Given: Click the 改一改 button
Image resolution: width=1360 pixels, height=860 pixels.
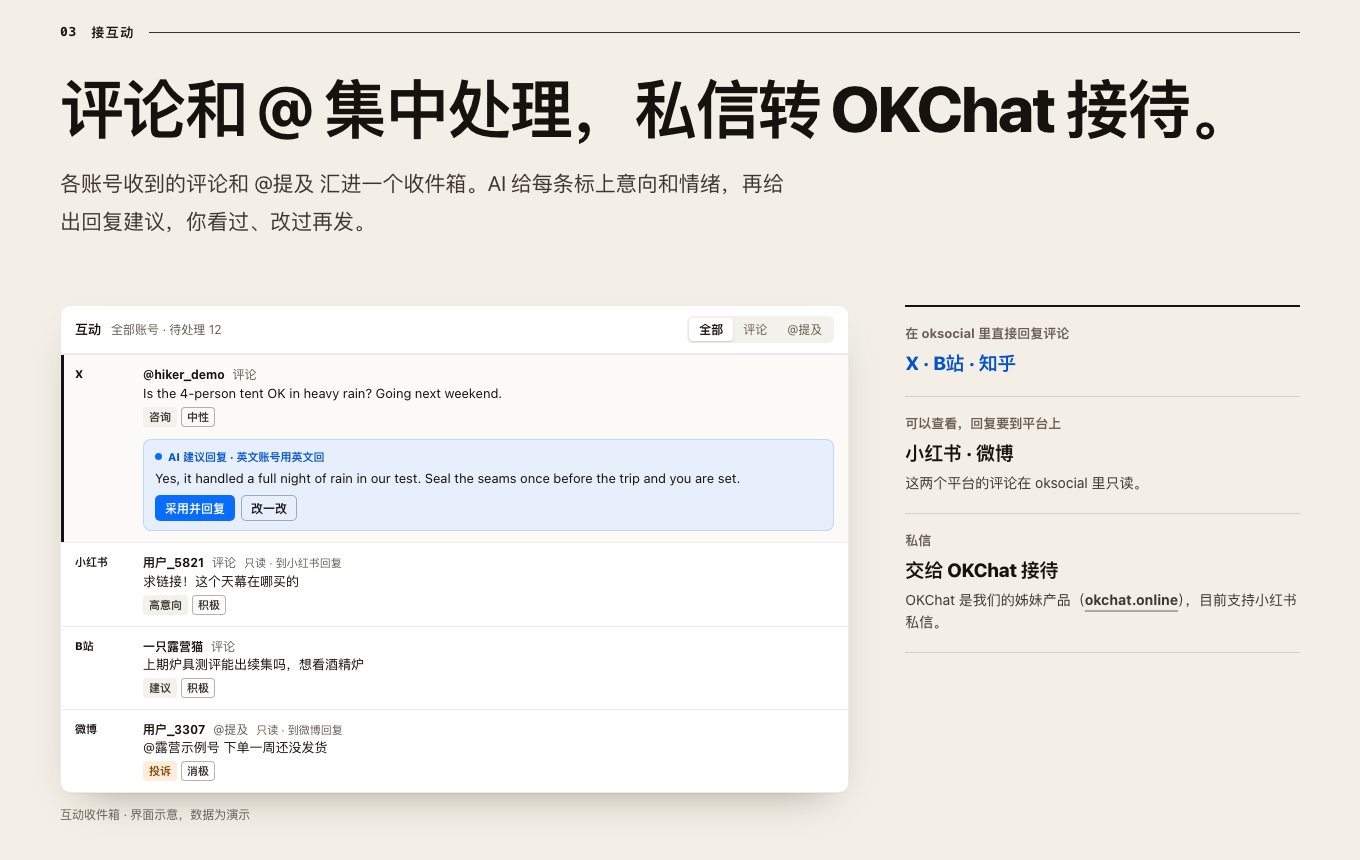Looking at the screenshot, I should click(x=269, y=508).
